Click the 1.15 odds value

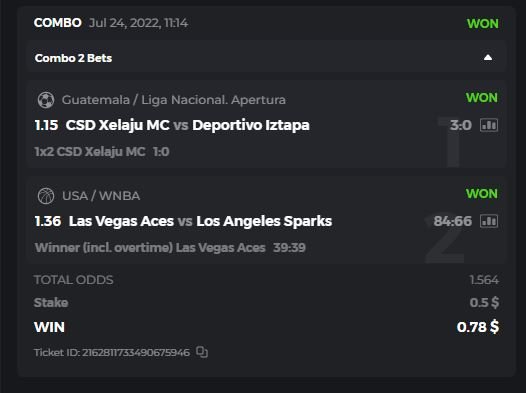[x=46, y=125]
